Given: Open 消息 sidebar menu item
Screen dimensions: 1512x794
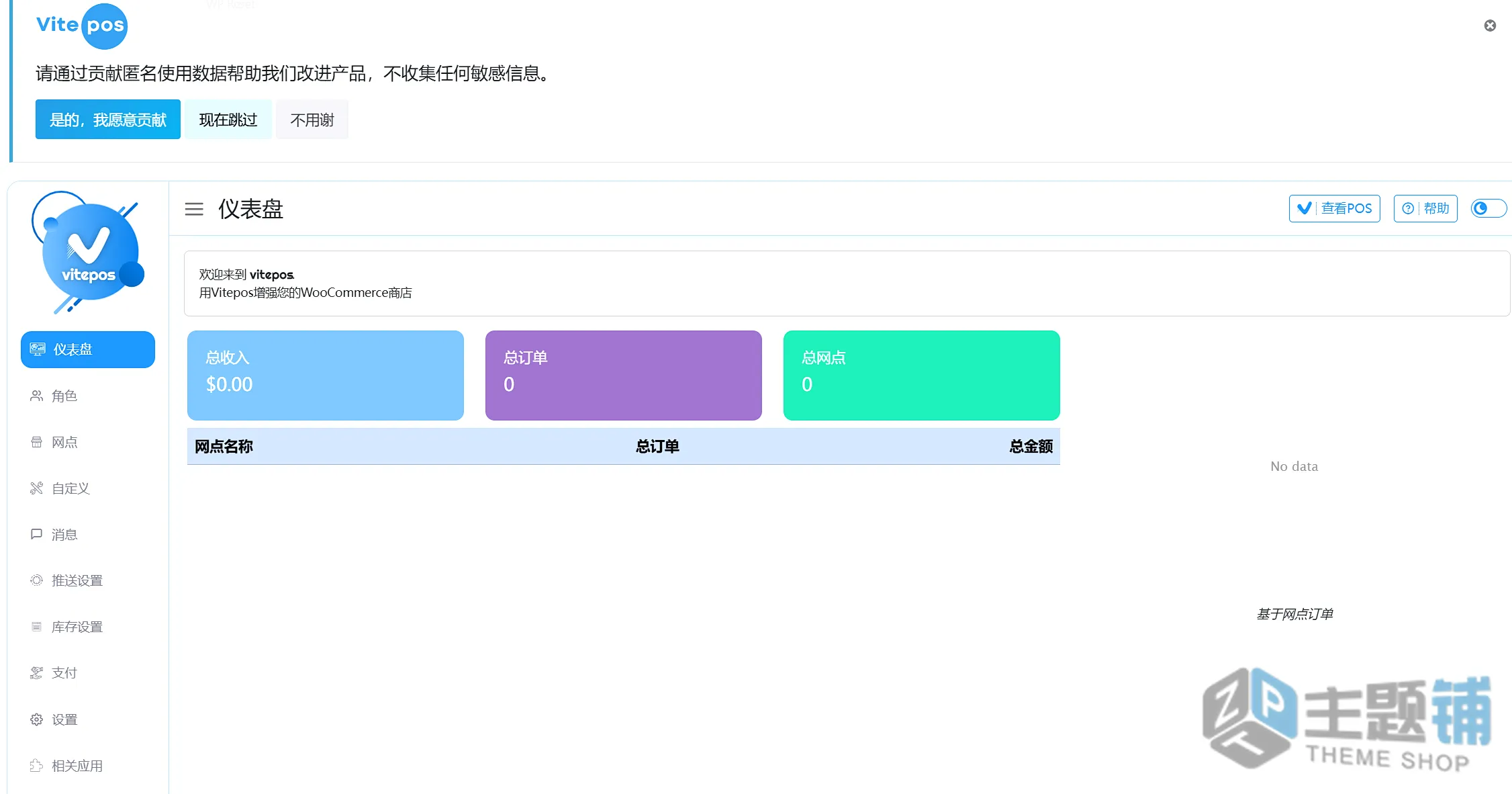Looking at the screenshot, I should (x=88, y=535).
